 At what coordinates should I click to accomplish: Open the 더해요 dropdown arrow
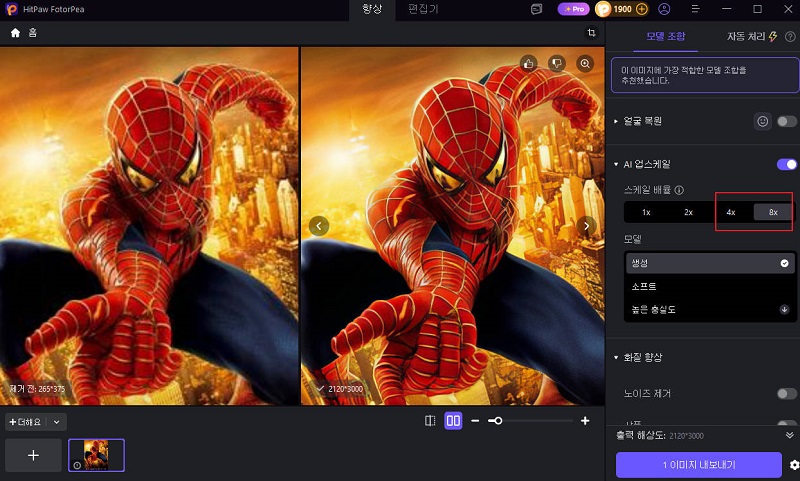tap(57, 422)
